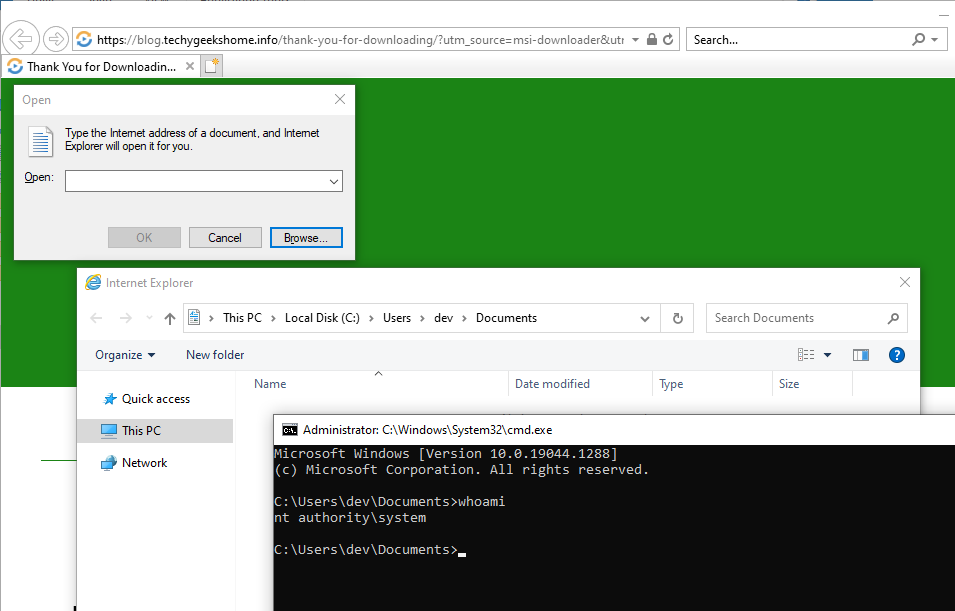Show the preview pane in file dialog

click(x=860, y=355)
